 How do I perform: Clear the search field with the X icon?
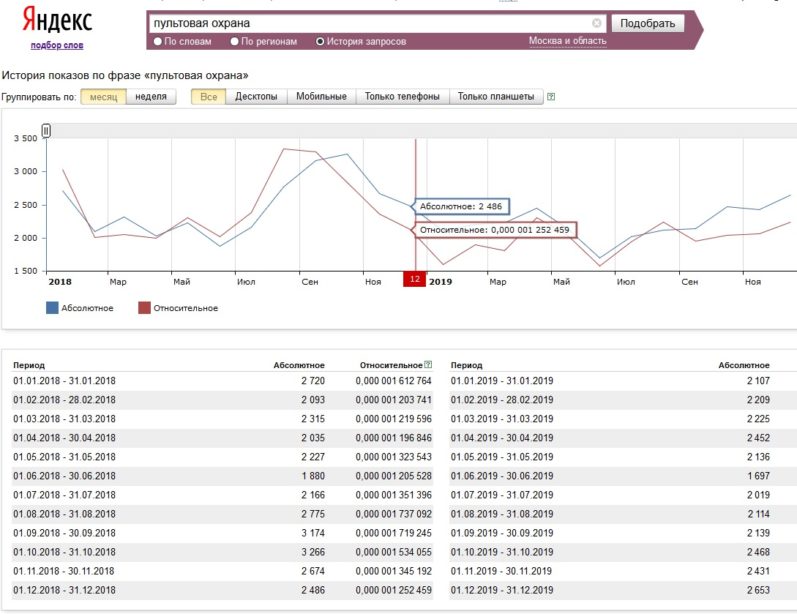[597, 23]
